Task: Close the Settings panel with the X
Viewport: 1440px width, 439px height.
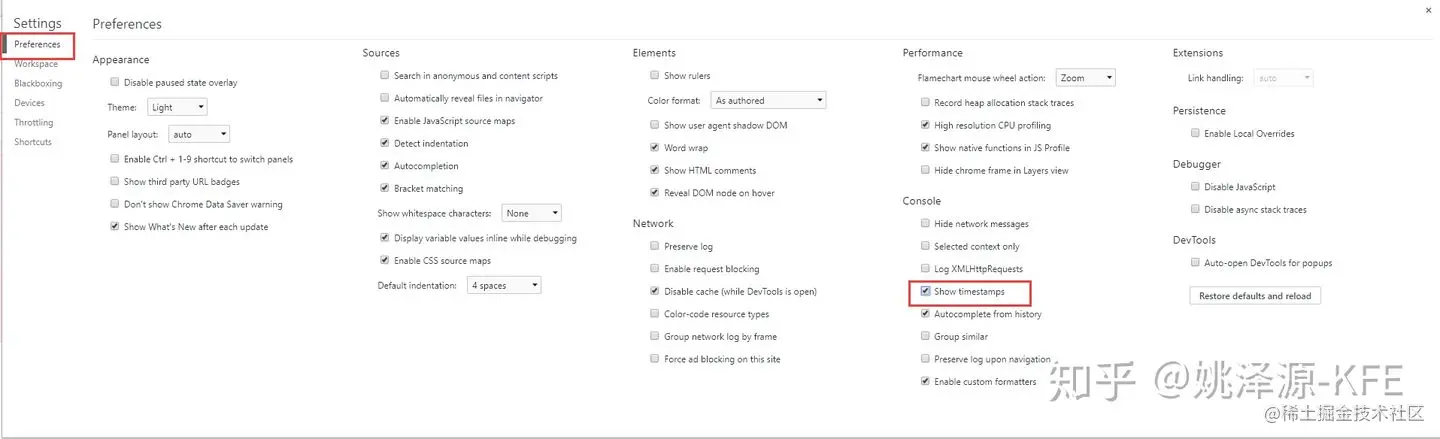Action: pos(1427,9)
